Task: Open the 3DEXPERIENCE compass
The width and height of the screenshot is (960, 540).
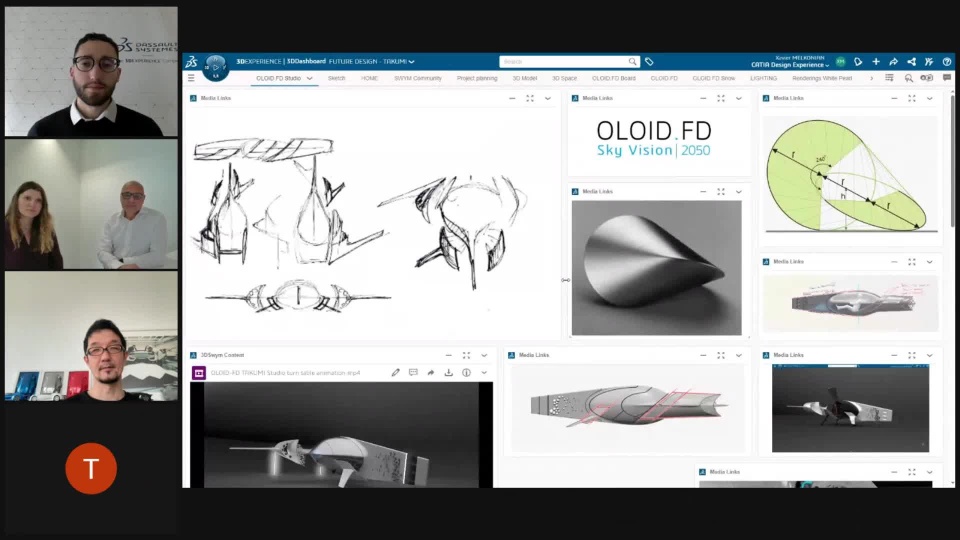Action: [x=216, y=67]
